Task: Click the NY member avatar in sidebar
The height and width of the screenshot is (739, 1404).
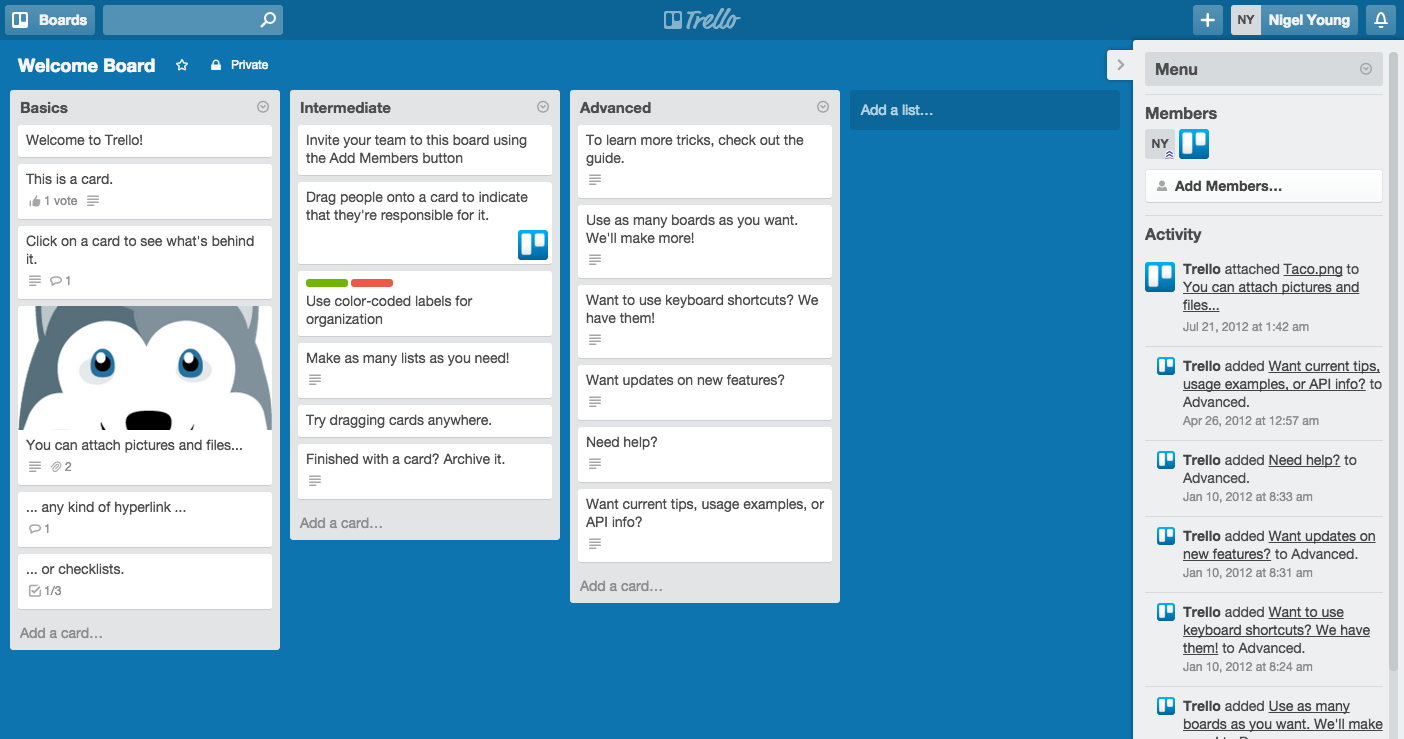Action: coord(1160,144)
